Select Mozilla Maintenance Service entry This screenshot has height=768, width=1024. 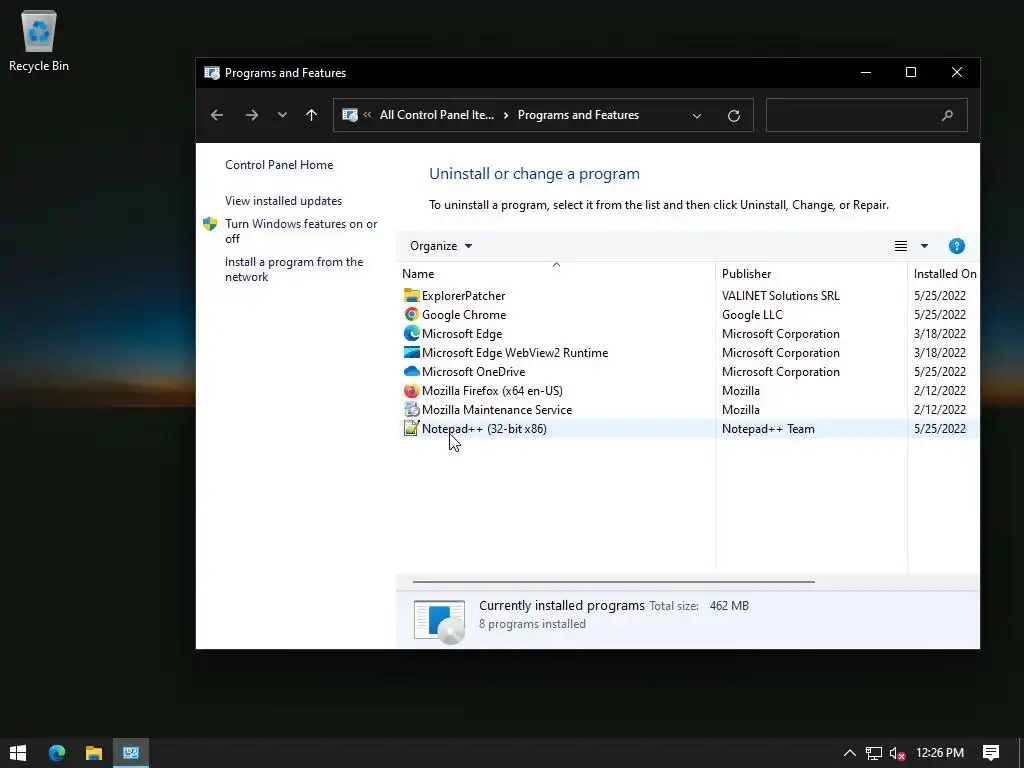coord(497,409)
